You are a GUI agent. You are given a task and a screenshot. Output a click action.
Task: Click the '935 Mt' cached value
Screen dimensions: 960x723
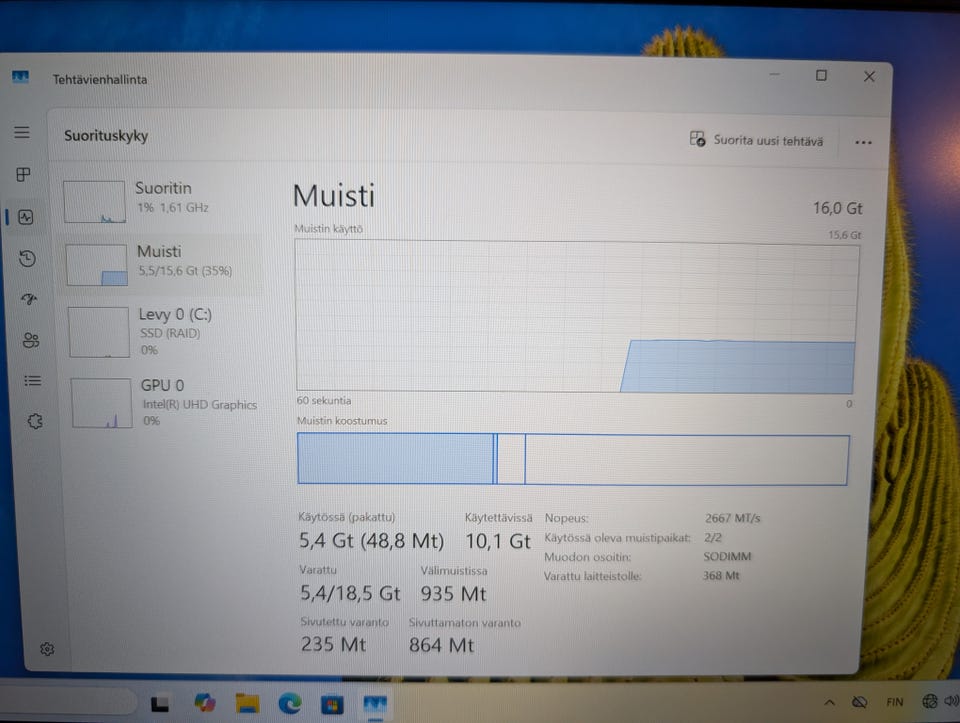453,594
